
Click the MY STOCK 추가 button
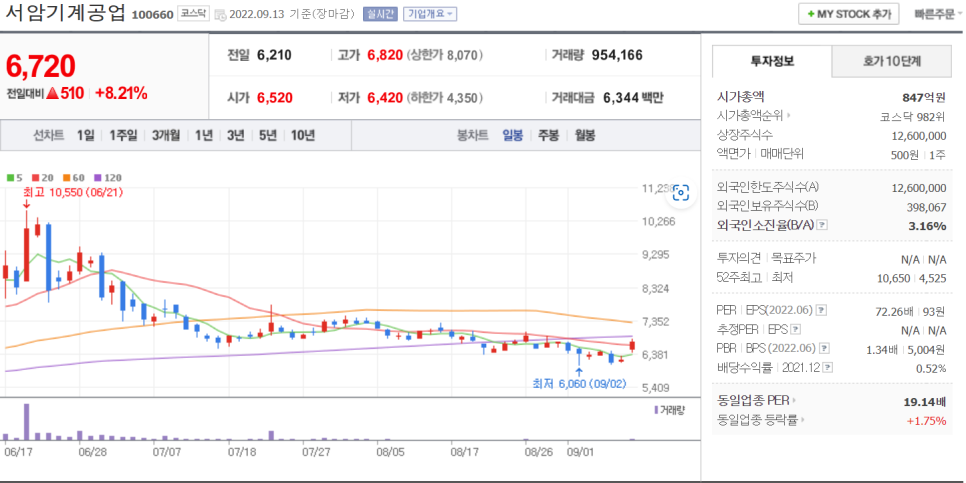click(848, 14)
